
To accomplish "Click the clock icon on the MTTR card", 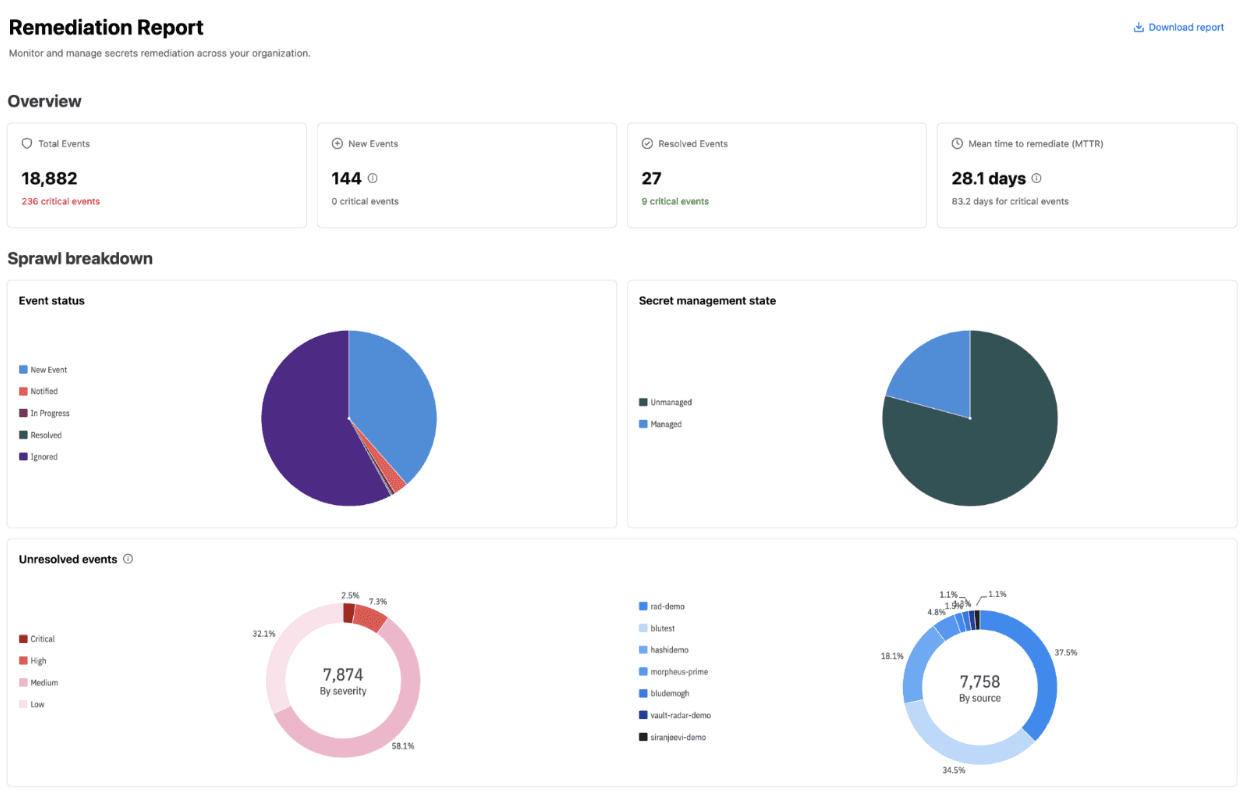I will 957,143.
